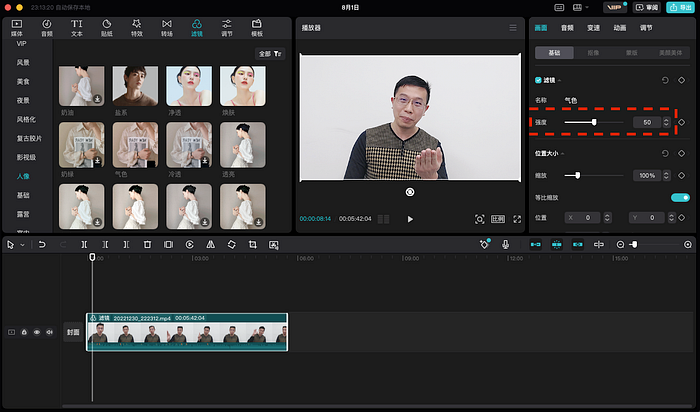Open the 贴纸 stickers panel
The image size is (700, 412).
[106, 27]
